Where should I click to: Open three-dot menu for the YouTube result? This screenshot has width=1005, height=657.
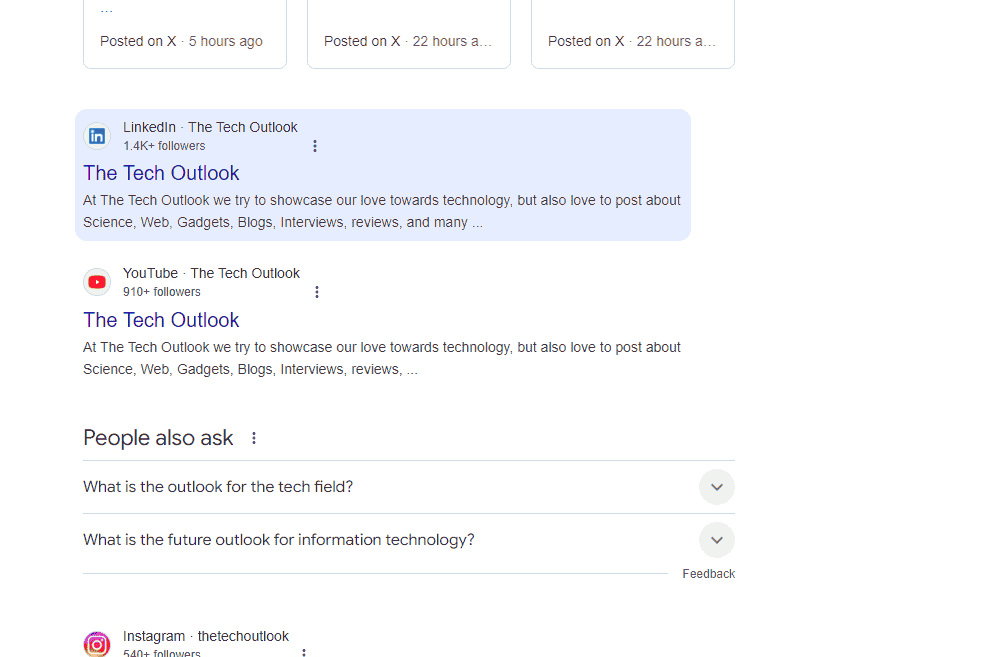click(317, 292)
